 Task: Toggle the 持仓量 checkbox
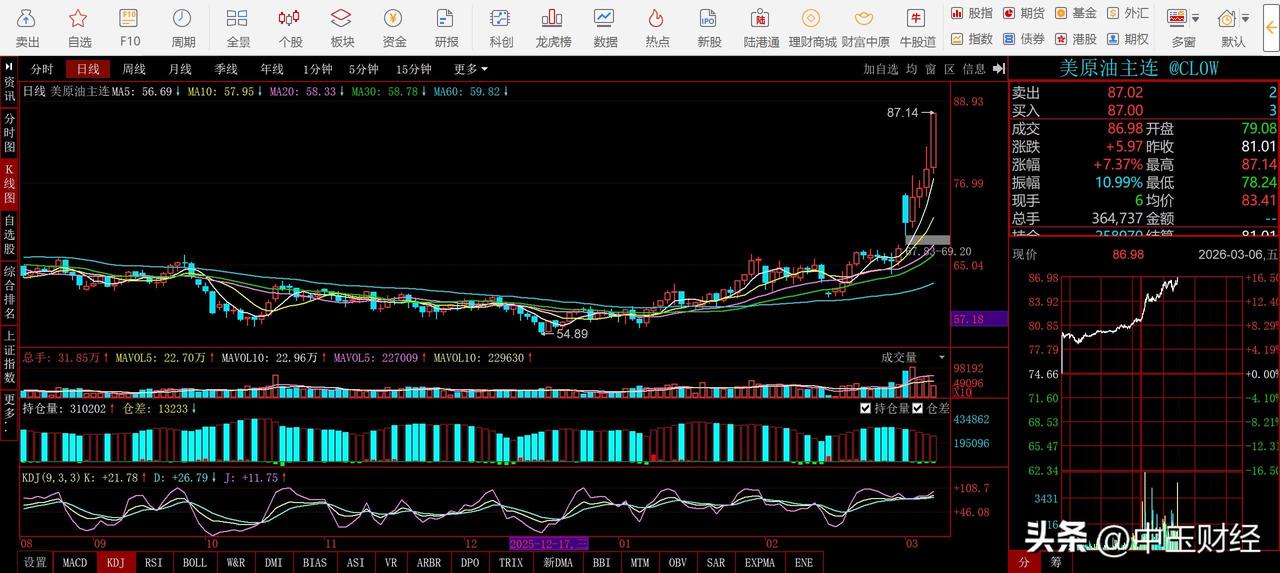(x=865, y=408)
